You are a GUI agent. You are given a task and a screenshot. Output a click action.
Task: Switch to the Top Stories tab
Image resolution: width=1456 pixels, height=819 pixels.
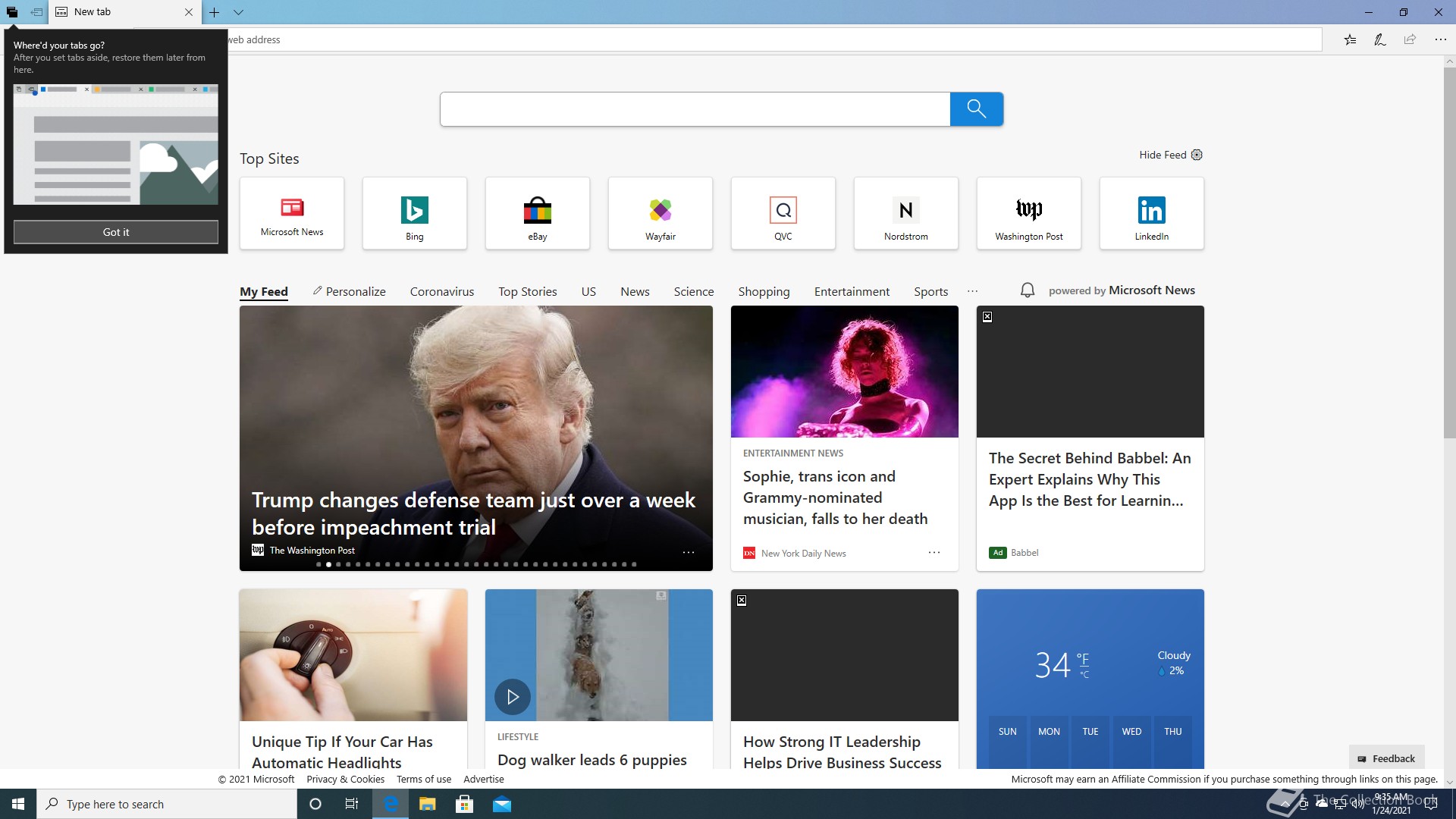click(528, 292)
